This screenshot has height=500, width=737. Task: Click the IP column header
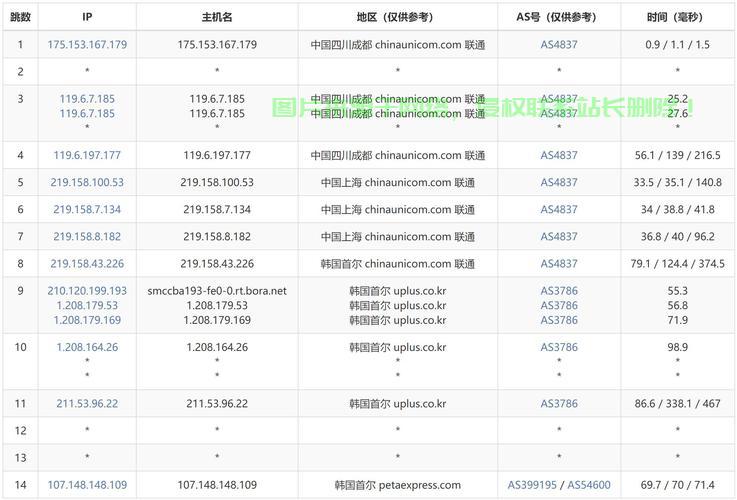click(x=87, y=17)
